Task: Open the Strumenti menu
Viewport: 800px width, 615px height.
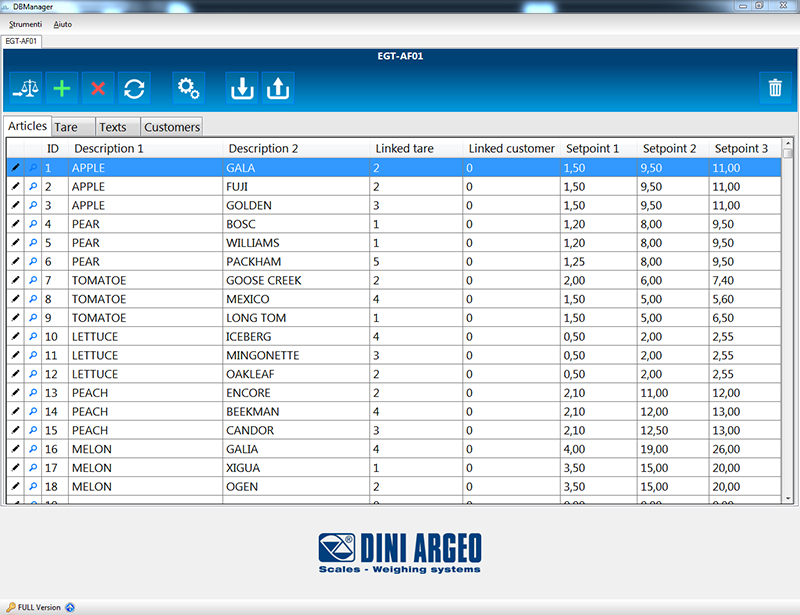Action: 27,23
